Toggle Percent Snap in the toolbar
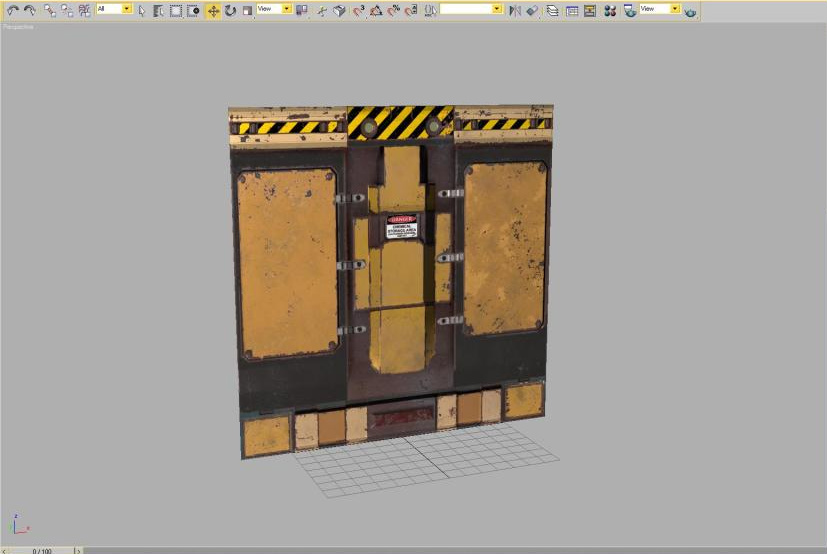Viewport: 827px width, 554px height. (x=394, y=10)
